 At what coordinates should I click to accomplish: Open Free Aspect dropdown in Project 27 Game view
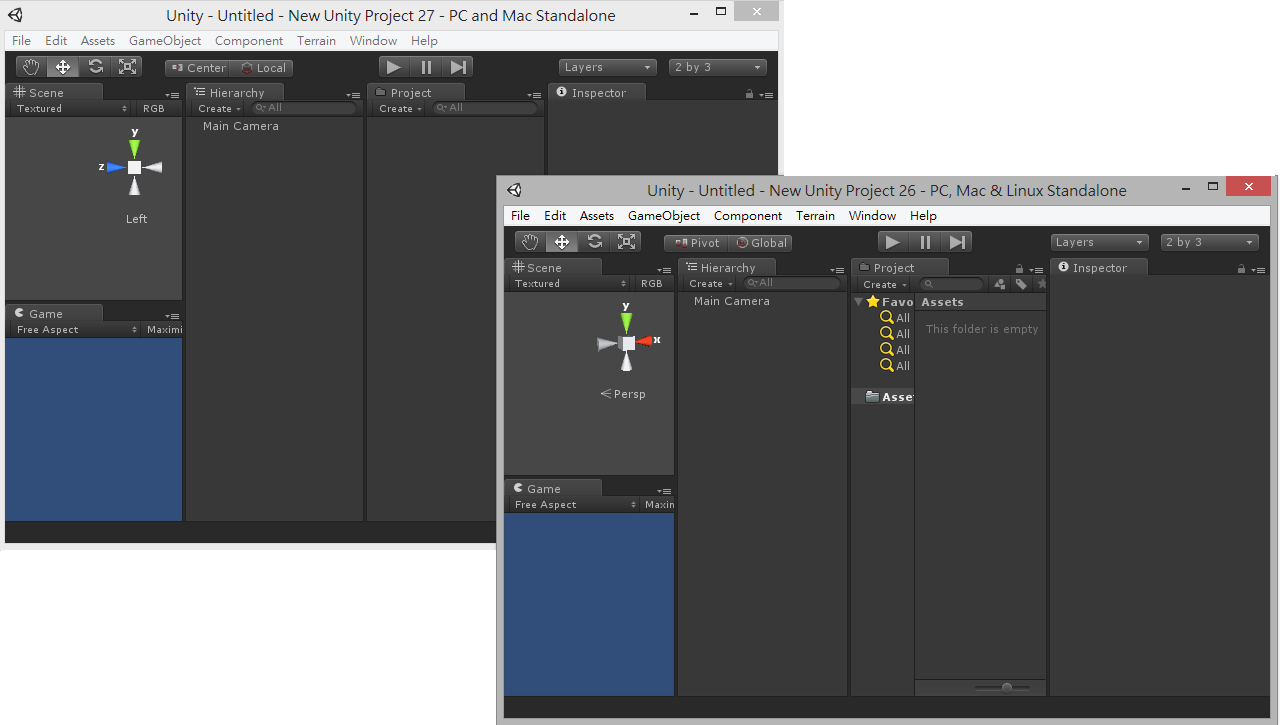coord(76,330)
